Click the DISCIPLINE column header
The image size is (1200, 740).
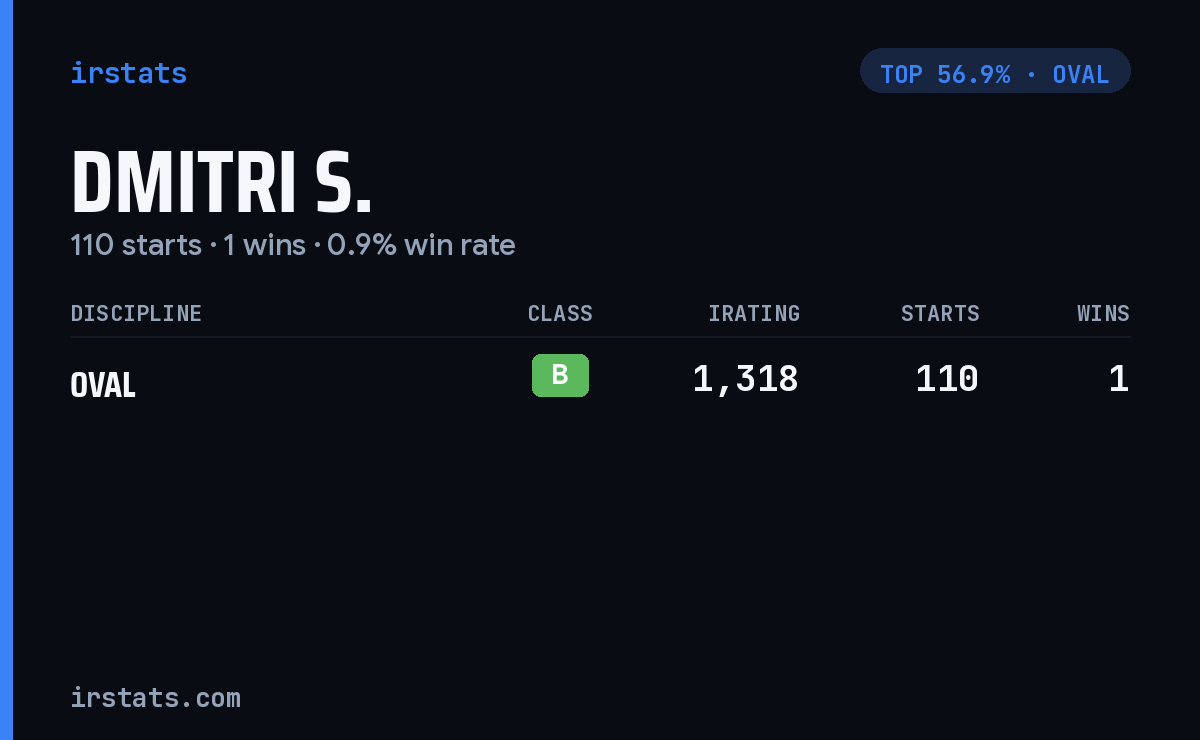pyautogui.click(x=136, y=314)
